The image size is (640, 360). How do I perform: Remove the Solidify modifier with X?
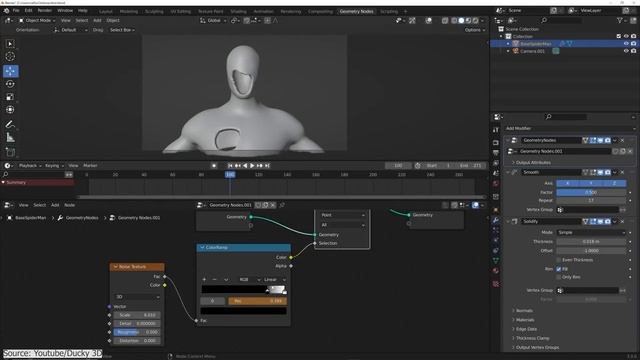[x=622, y=221]
